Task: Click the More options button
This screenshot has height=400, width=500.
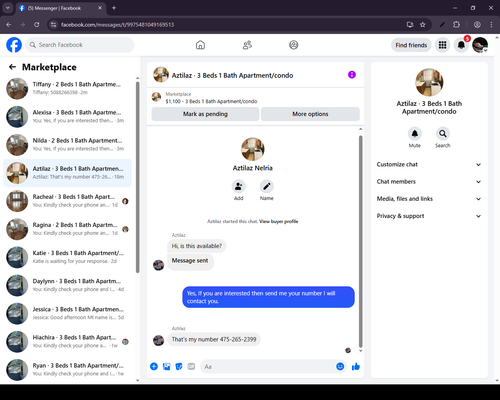Action: 310,114
